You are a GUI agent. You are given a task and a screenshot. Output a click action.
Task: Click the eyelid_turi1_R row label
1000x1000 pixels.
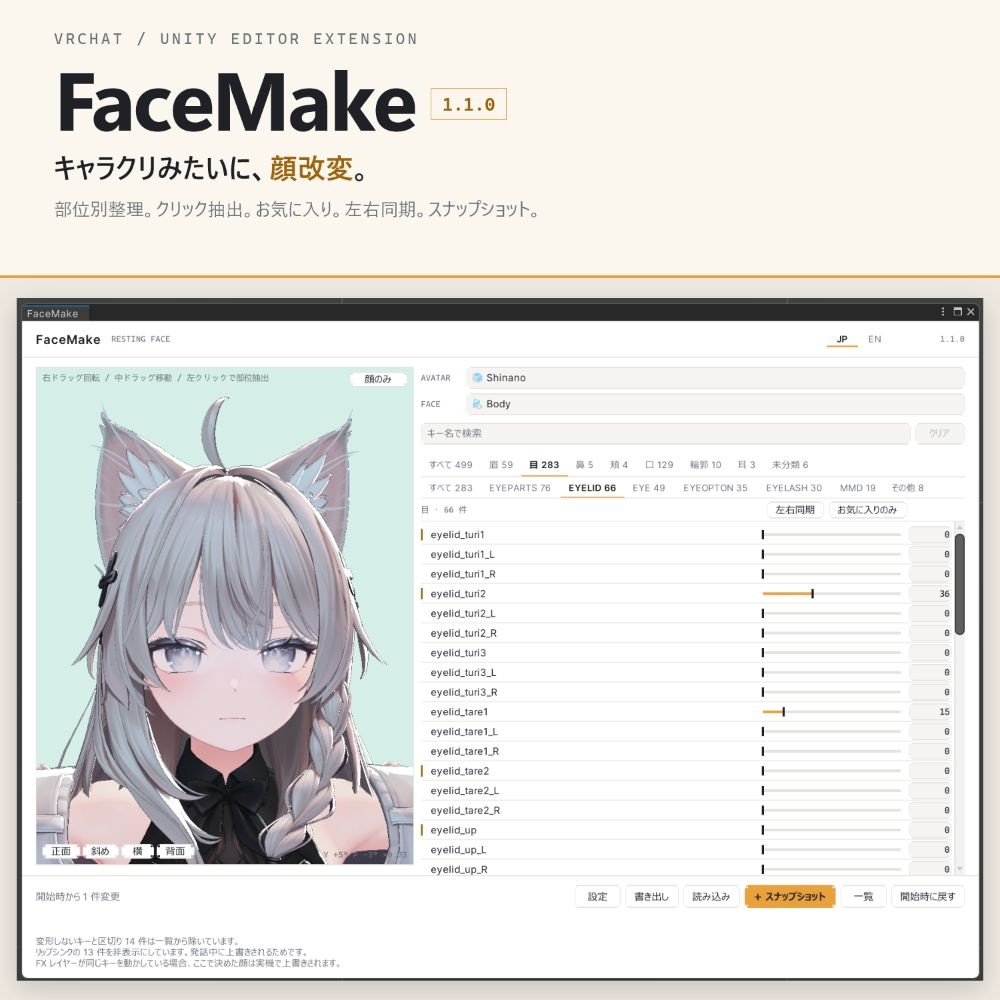462,574
